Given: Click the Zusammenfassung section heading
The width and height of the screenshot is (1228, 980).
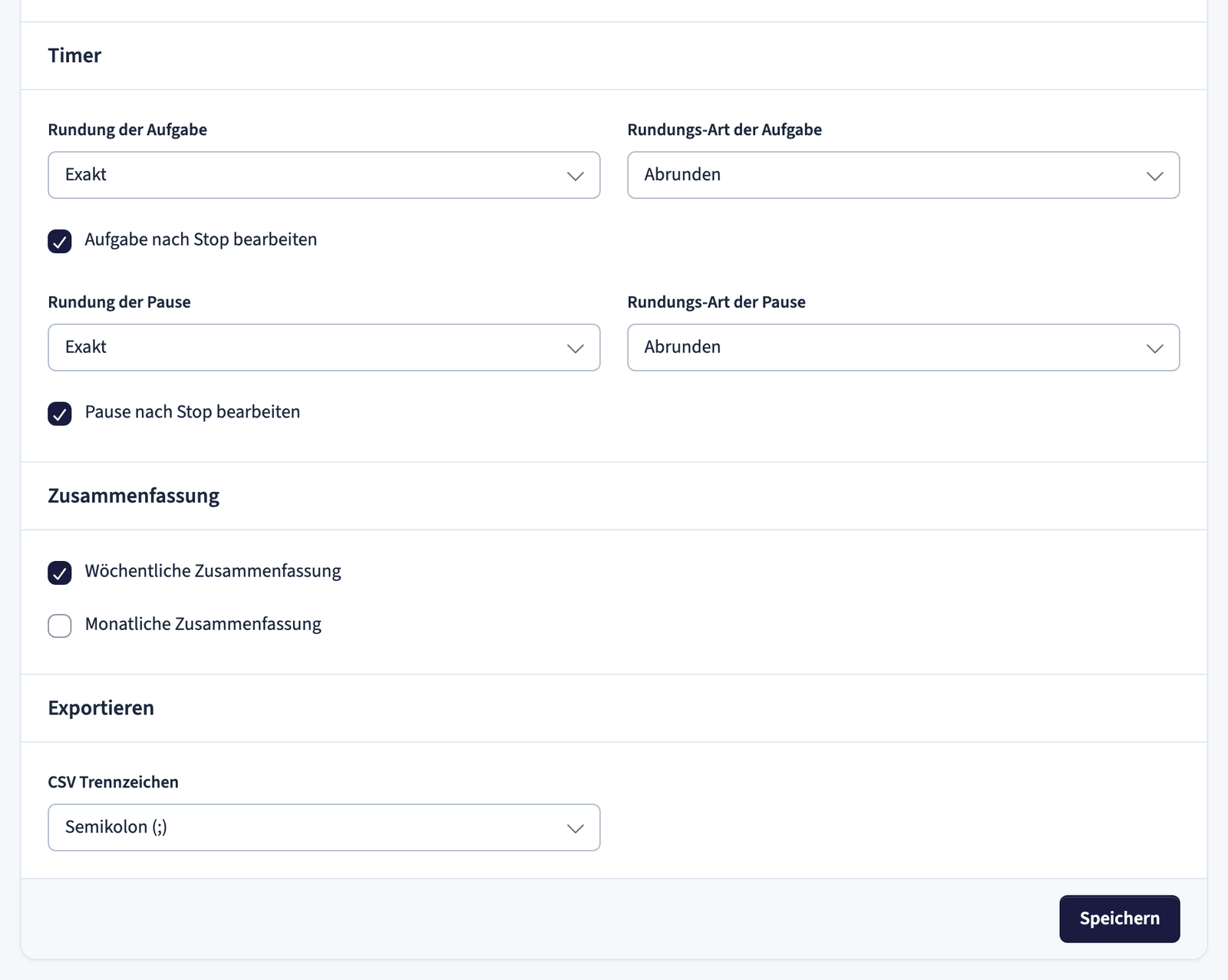Looking at the screenshot, I should pos(134,496).
